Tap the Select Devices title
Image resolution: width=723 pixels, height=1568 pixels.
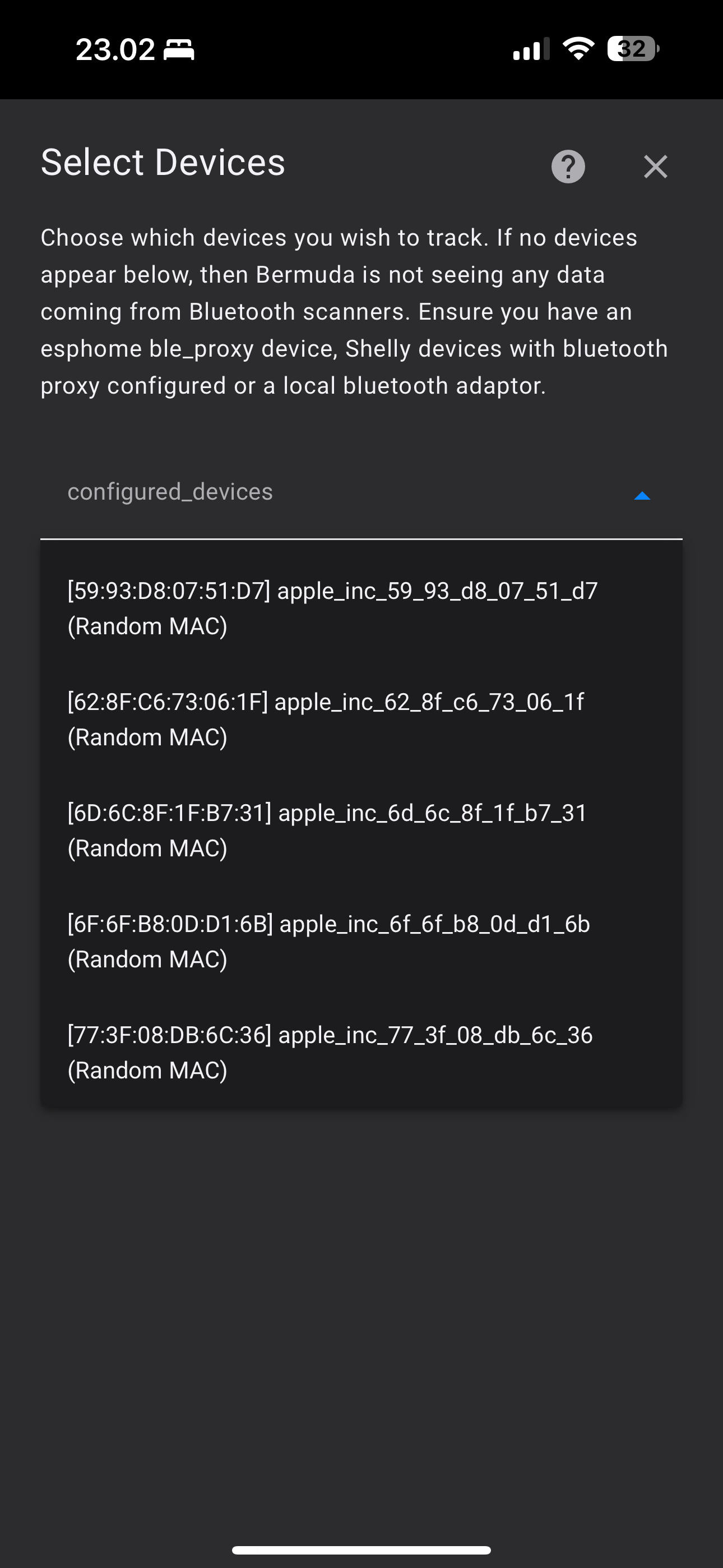tap(162, 162)
